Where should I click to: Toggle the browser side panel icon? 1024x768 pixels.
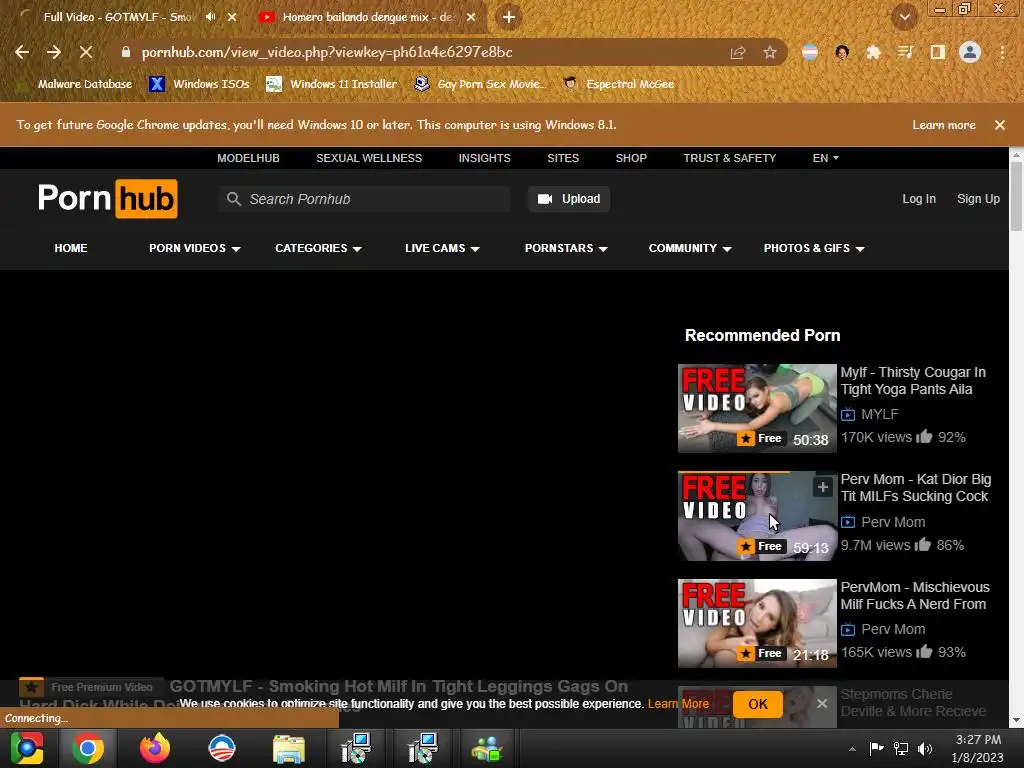click(938, 52)
